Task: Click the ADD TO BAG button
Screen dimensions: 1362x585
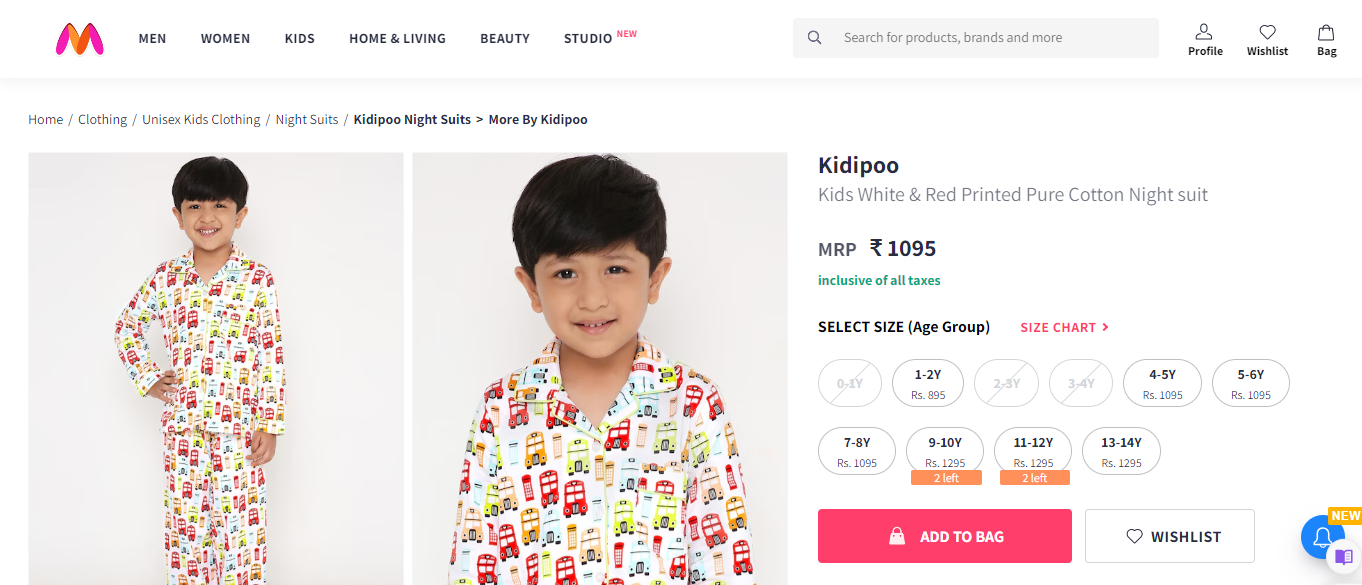Action: [944, 536]
